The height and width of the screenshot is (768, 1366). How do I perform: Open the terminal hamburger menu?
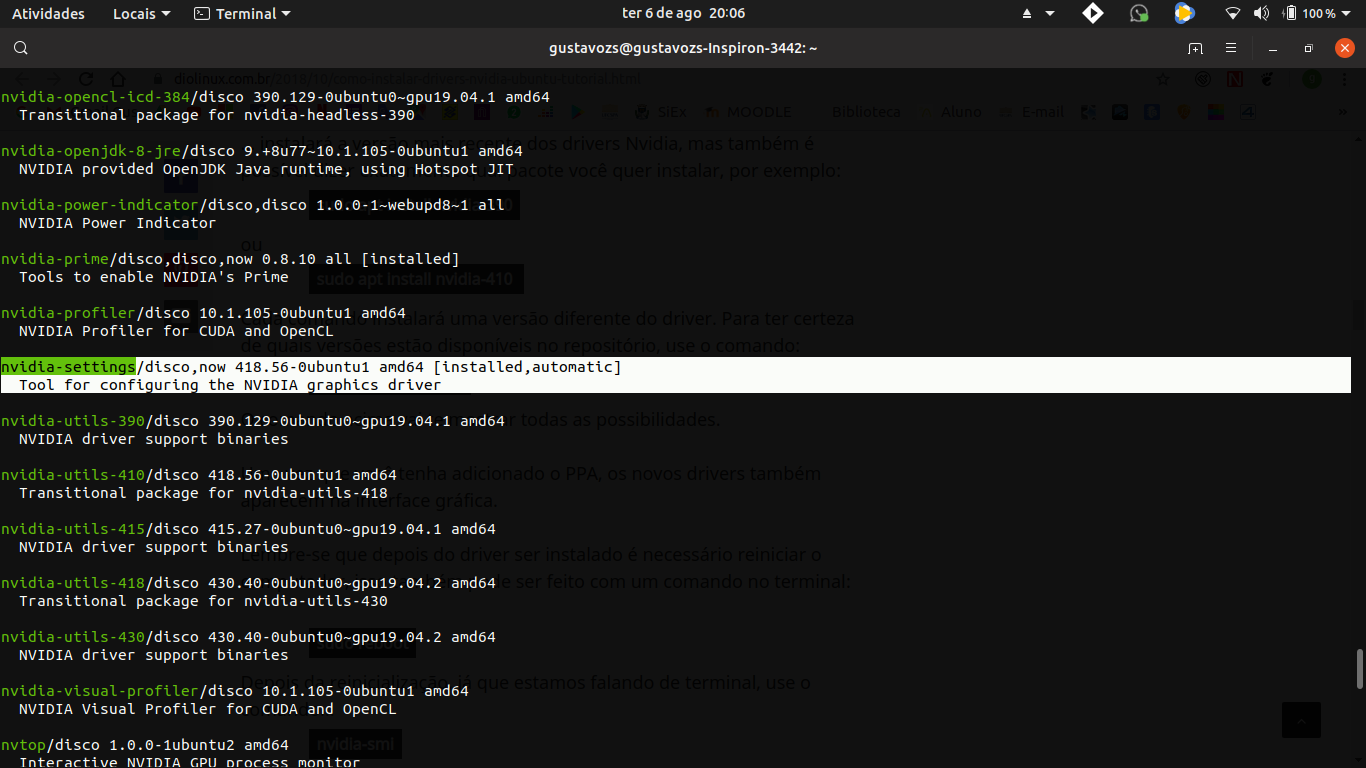click(x=1231, y=48)
